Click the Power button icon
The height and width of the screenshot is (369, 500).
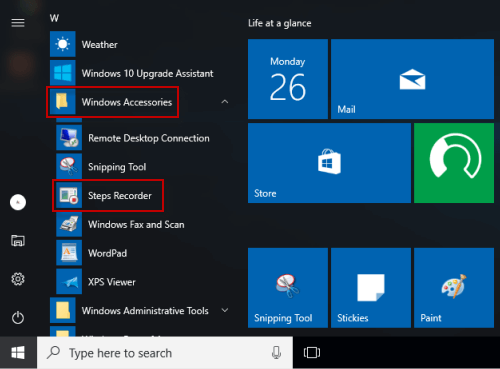pyautogui.click(x=18, y=317)
